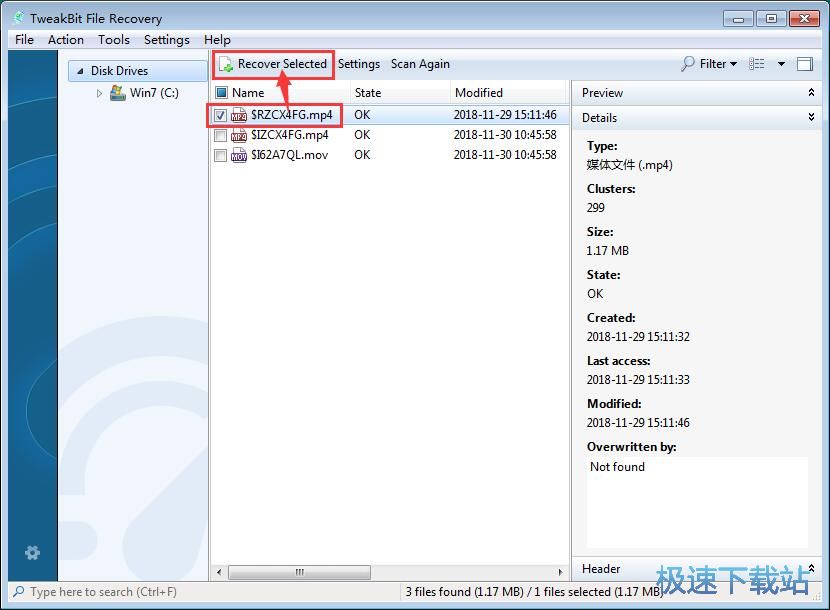The width and height of the screenshot is (830, 610).
Task: Click the Clusters value 299
Action: pos(596,208)
